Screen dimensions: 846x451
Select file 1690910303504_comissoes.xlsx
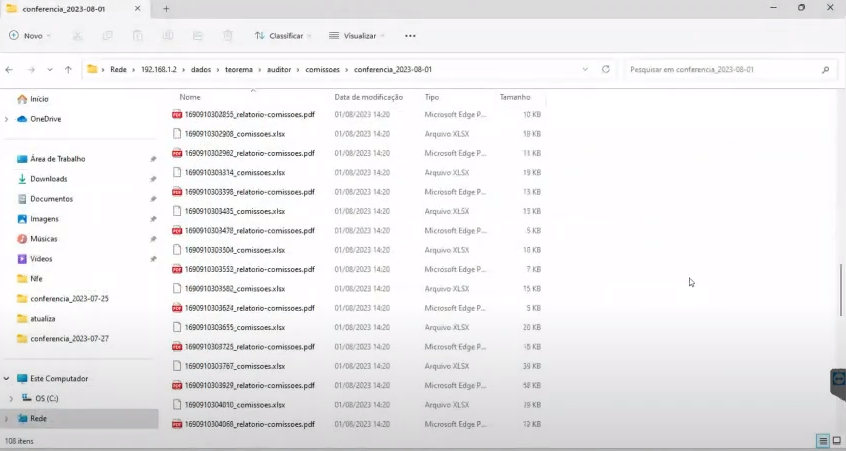(x=235, y=250)
